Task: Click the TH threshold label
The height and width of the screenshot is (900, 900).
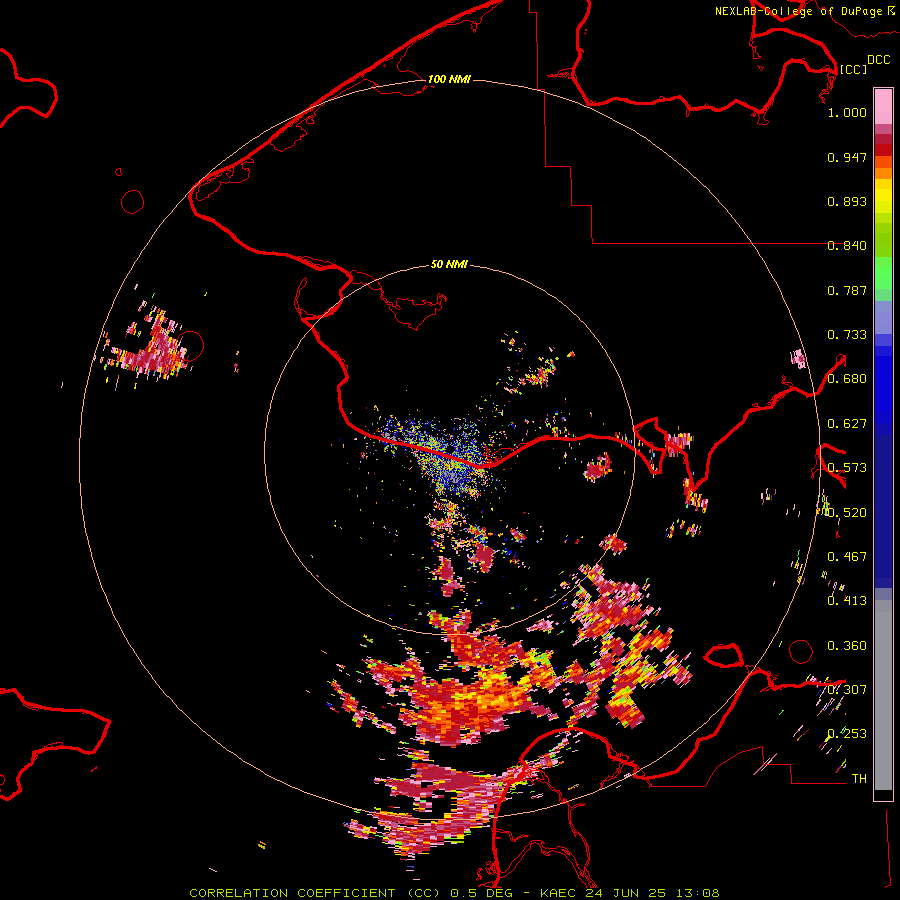Action: tap(859, 779)
